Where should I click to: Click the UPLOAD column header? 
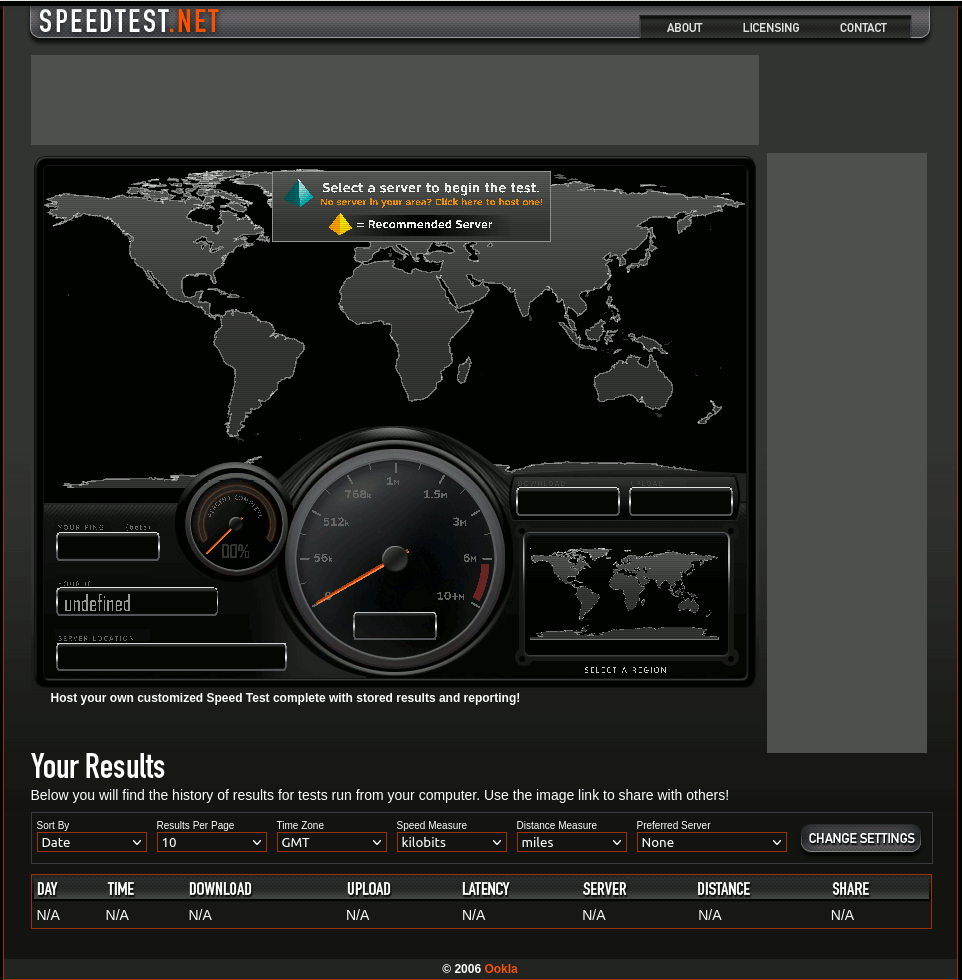[369, 889]
